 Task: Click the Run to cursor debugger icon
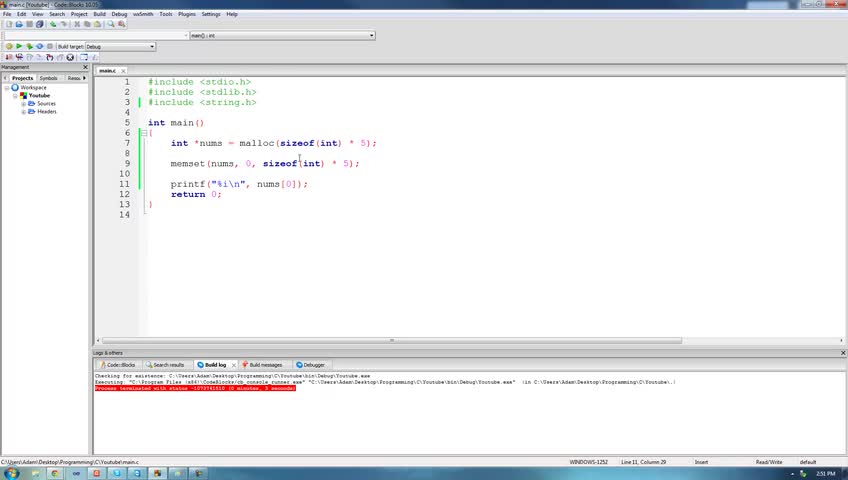click(19, 57)
